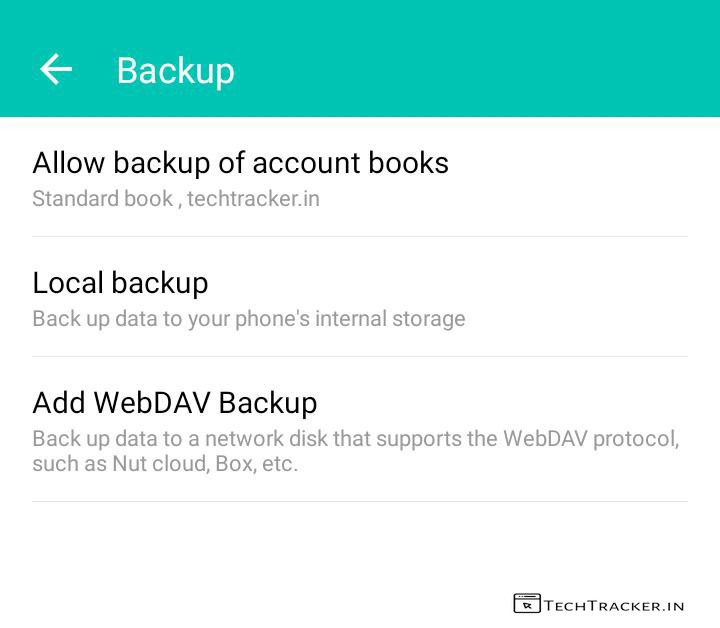Click the divider below Allow backup of account books

point(360,237)
